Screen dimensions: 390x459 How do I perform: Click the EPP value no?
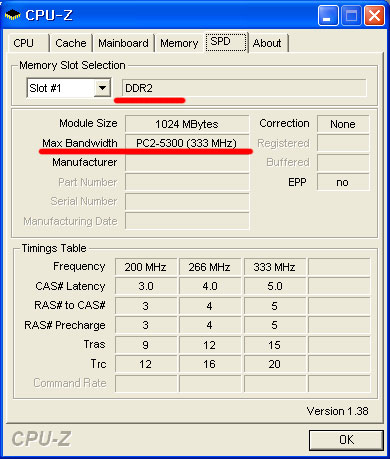pos(343,182)
